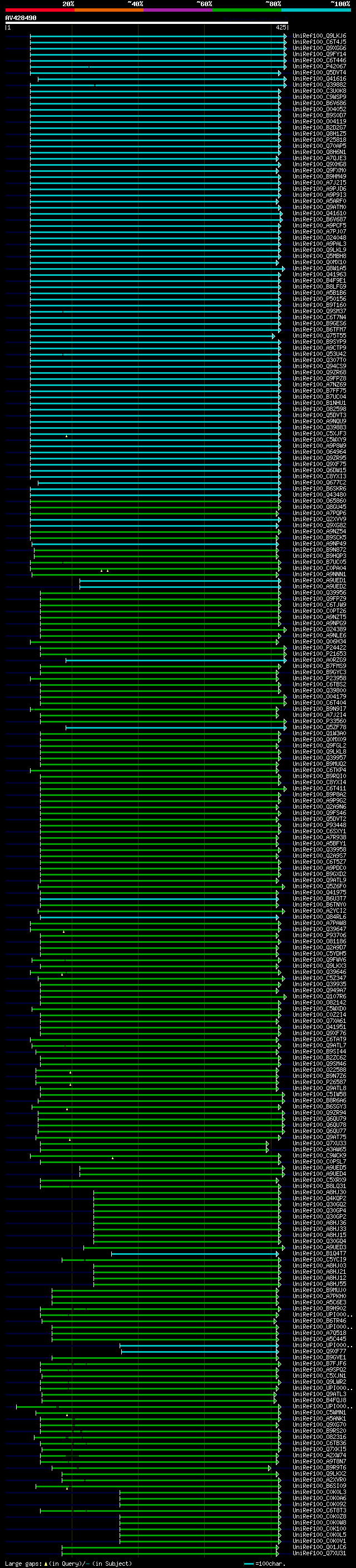Image resolution: width=356 pixels, height=1568 pixels.
Task: Click the UniRef100_B6U3T7 hit label
Action: (319, 898)
